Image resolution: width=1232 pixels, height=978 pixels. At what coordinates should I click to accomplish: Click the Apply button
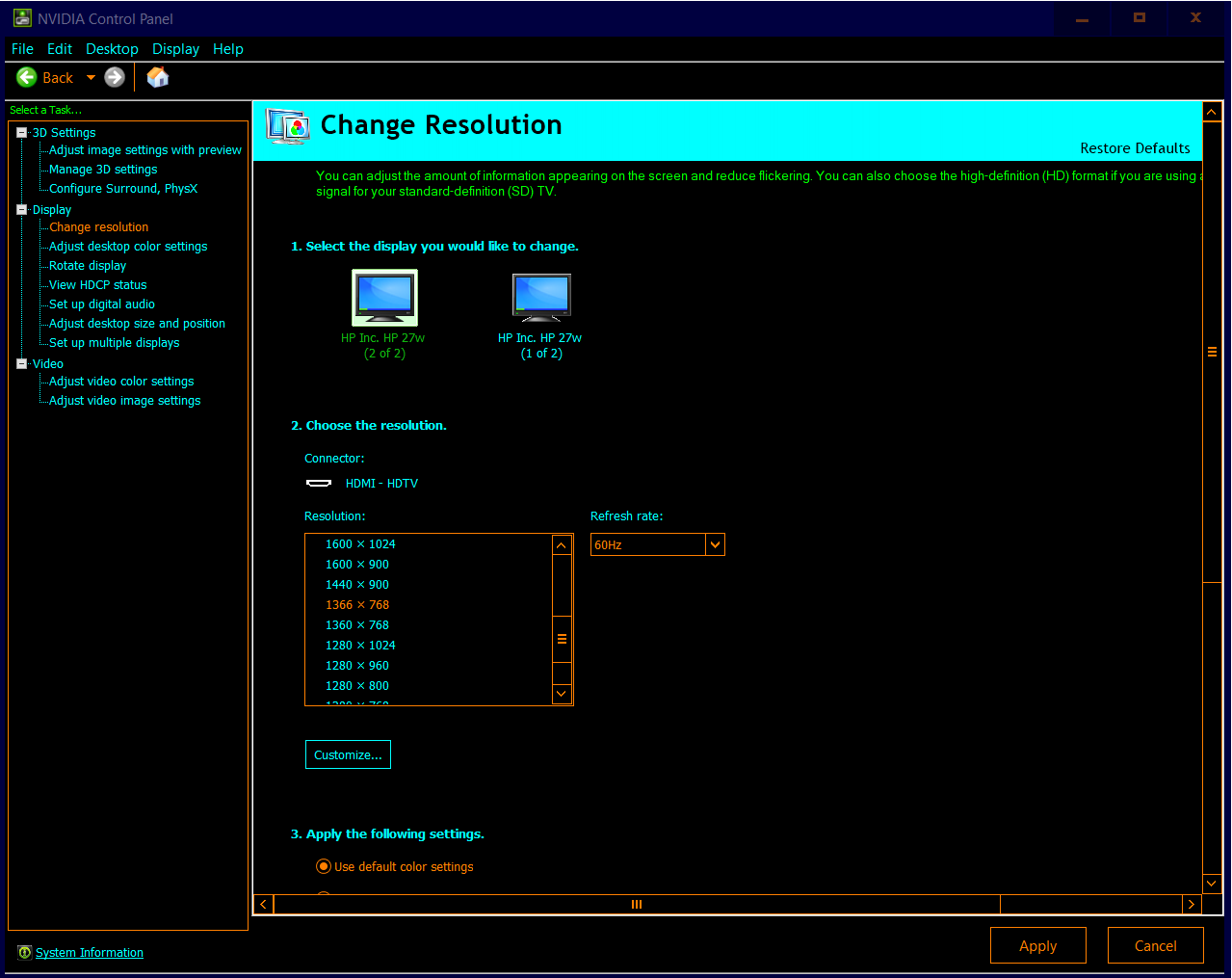pos(1038,945)
